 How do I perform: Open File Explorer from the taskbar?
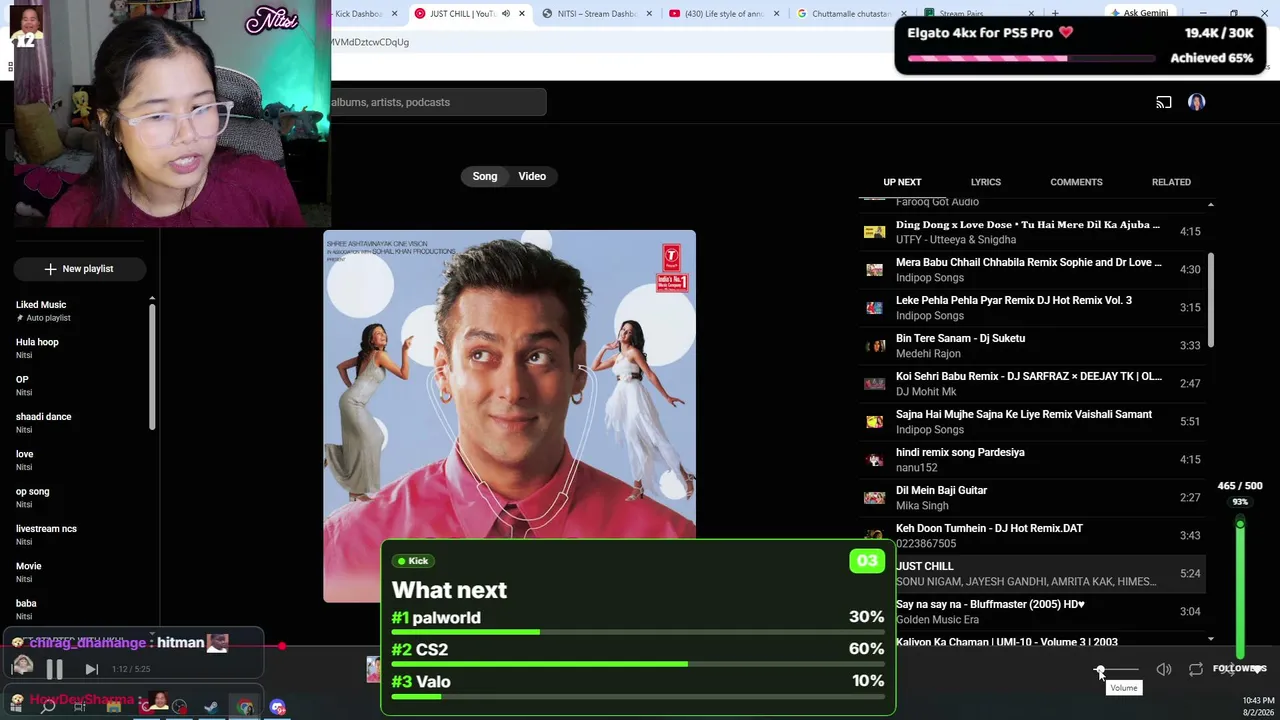click(113, 707)
